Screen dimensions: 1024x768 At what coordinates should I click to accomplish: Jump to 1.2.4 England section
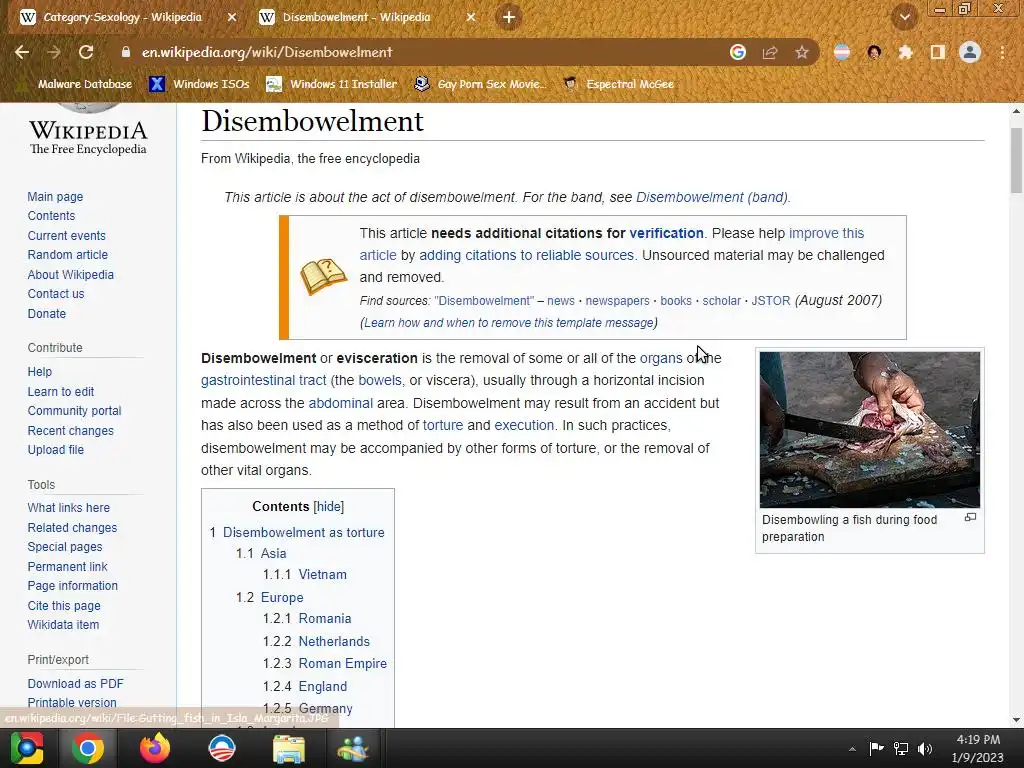(323, 687)
